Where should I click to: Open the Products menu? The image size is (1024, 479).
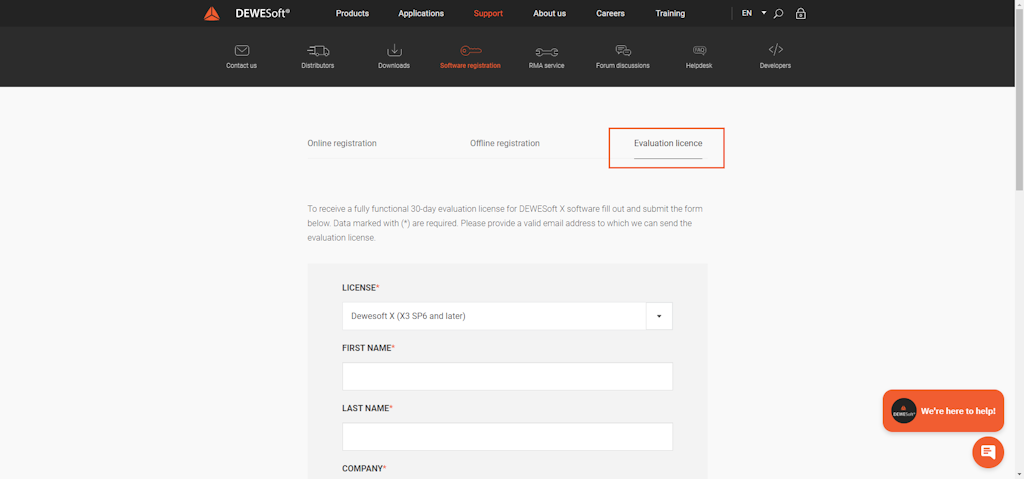pyautogui.click(x=352, y=13)
